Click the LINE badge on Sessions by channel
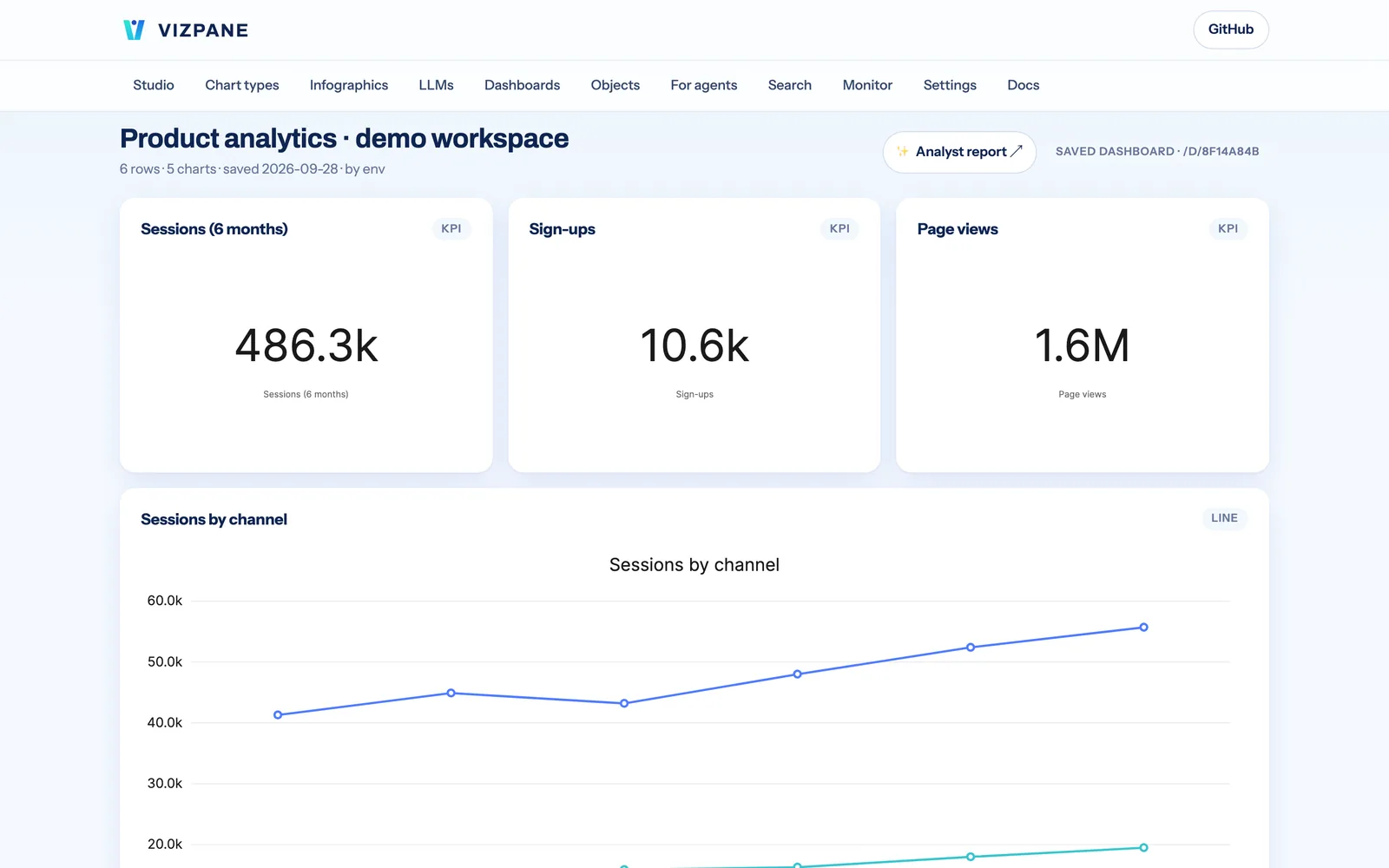The height and width of the screenshot is (868, 1389). pos(1224,518)
